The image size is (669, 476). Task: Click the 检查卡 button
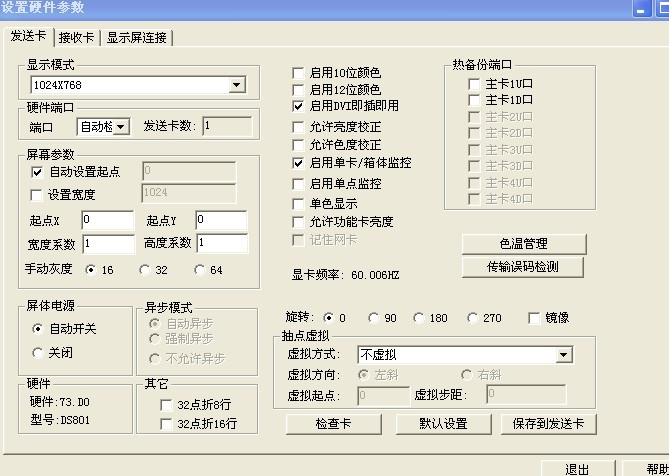coord(333,424)
